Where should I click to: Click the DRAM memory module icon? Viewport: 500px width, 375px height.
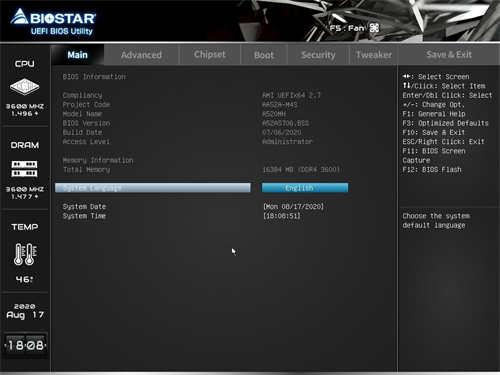click(24, 169)
